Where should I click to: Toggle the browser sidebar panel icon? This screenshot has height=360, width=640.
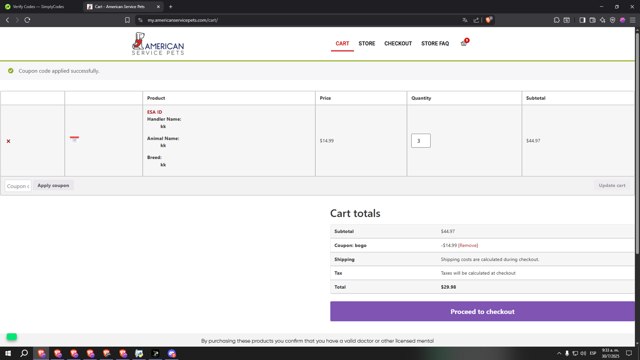pyautogui.click(x=582, y=20)
